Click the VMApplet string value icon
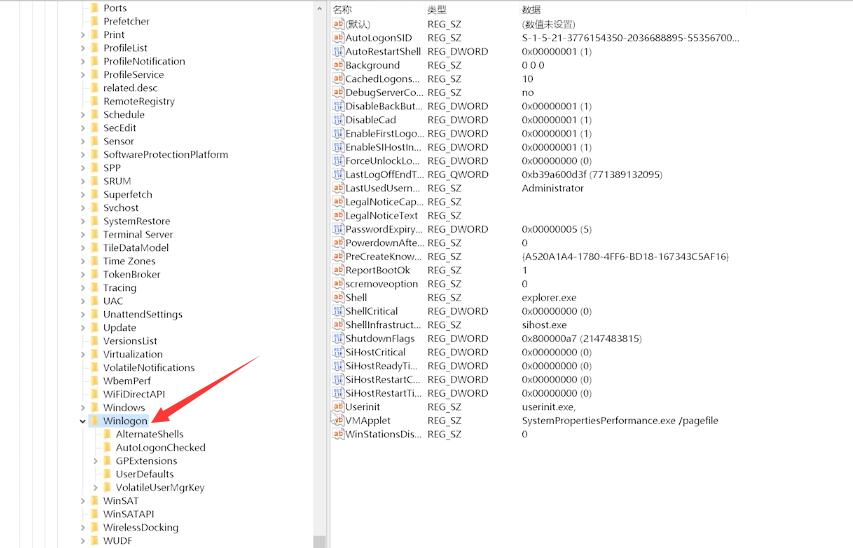 (x=338, y=420)
